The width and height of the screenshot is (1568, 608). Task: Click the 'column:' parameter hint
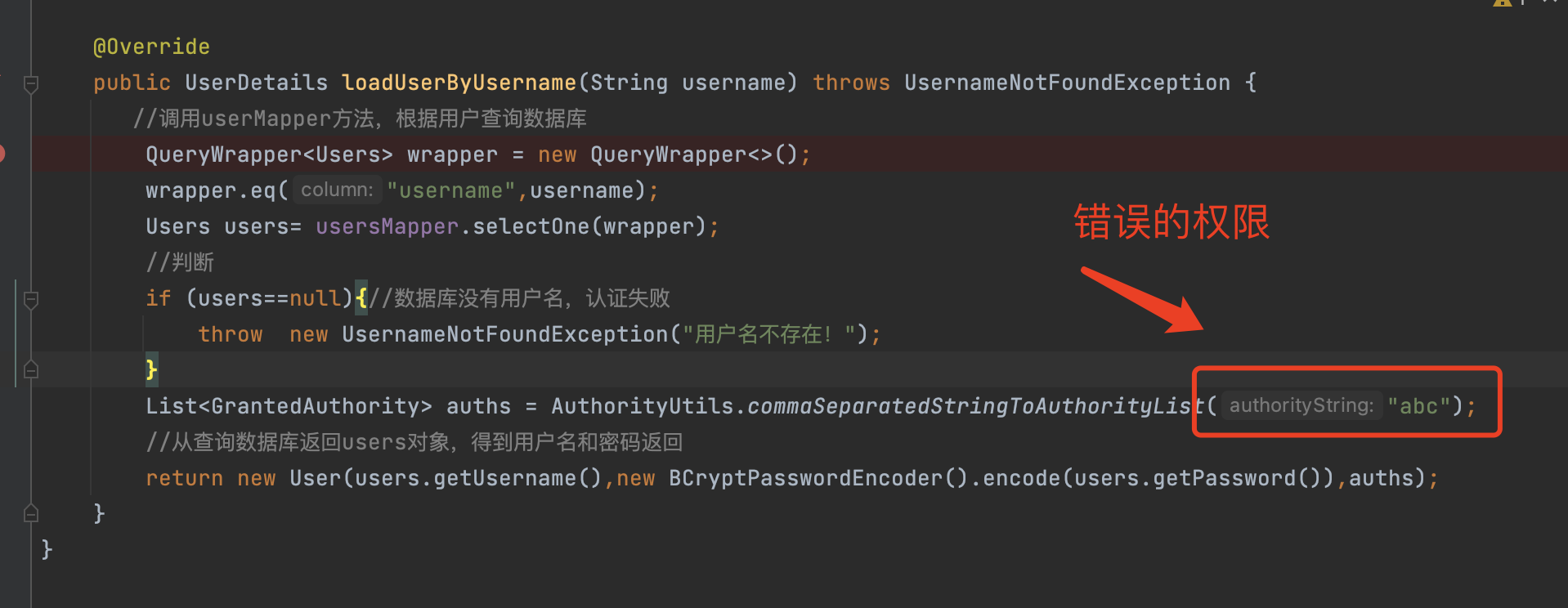point(337,190)
